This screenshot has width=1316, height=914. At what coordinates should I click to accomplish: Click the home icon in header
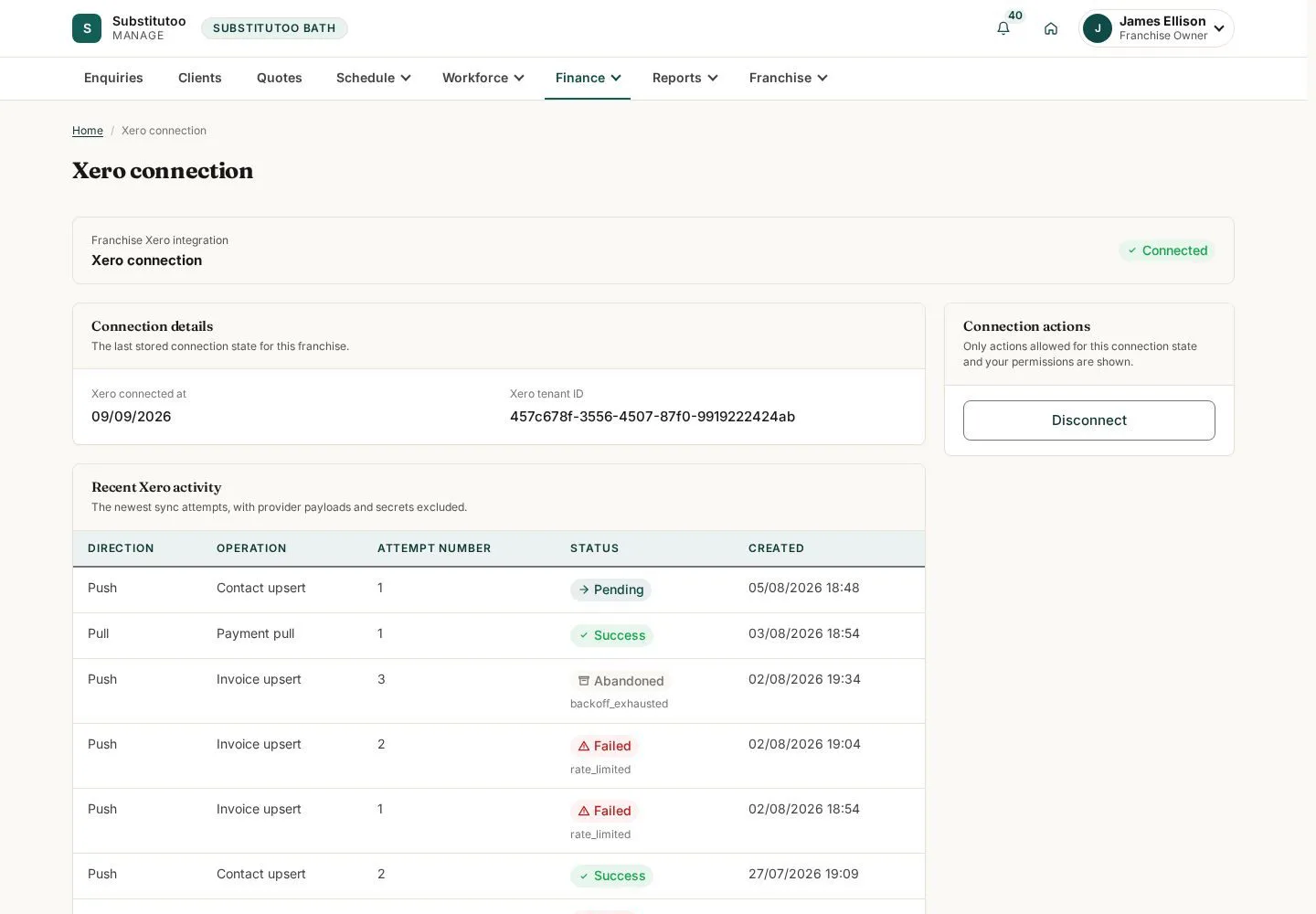pos(1051,28)
